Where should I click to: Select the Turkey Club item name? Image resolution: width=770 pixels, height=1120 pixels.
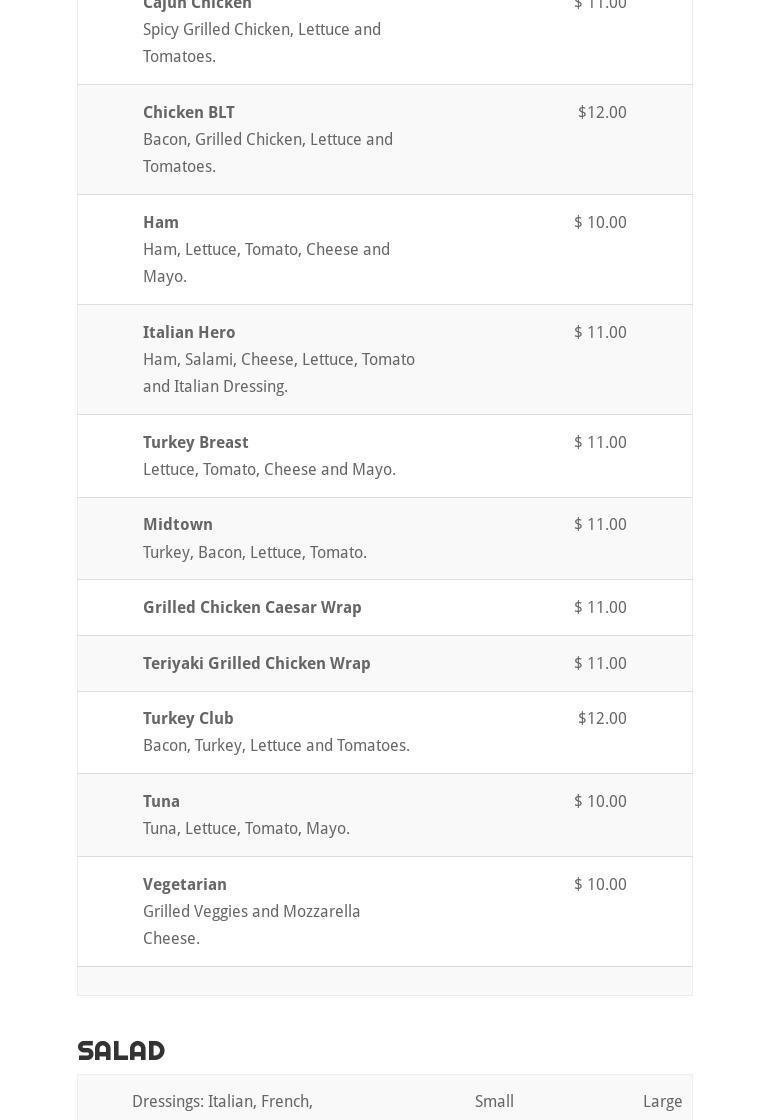[188, 718]
